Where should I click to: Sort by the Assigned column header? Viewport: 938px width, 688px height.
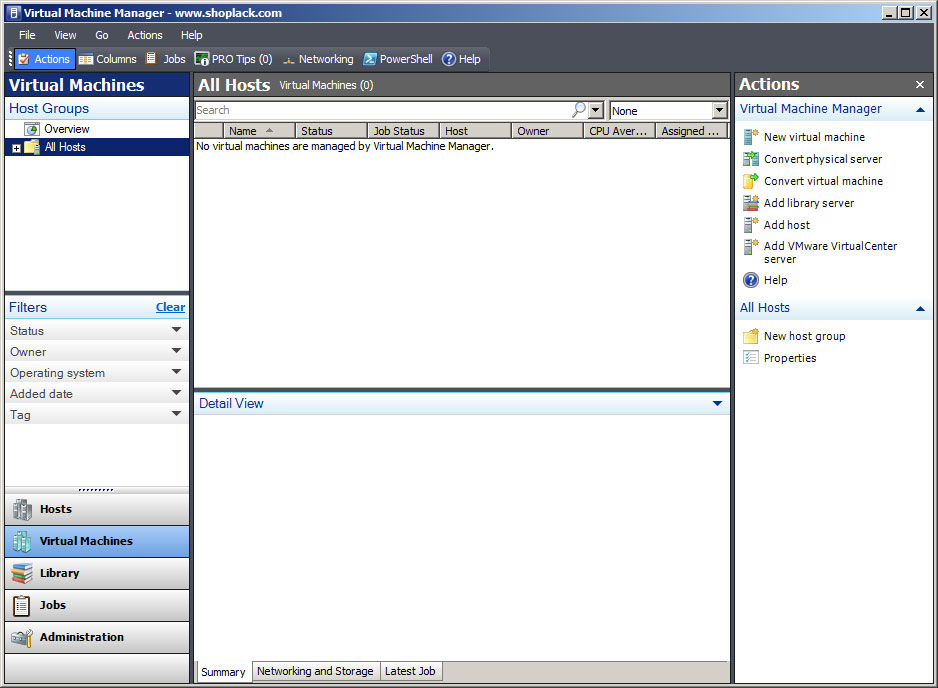(x=692, y=130)
